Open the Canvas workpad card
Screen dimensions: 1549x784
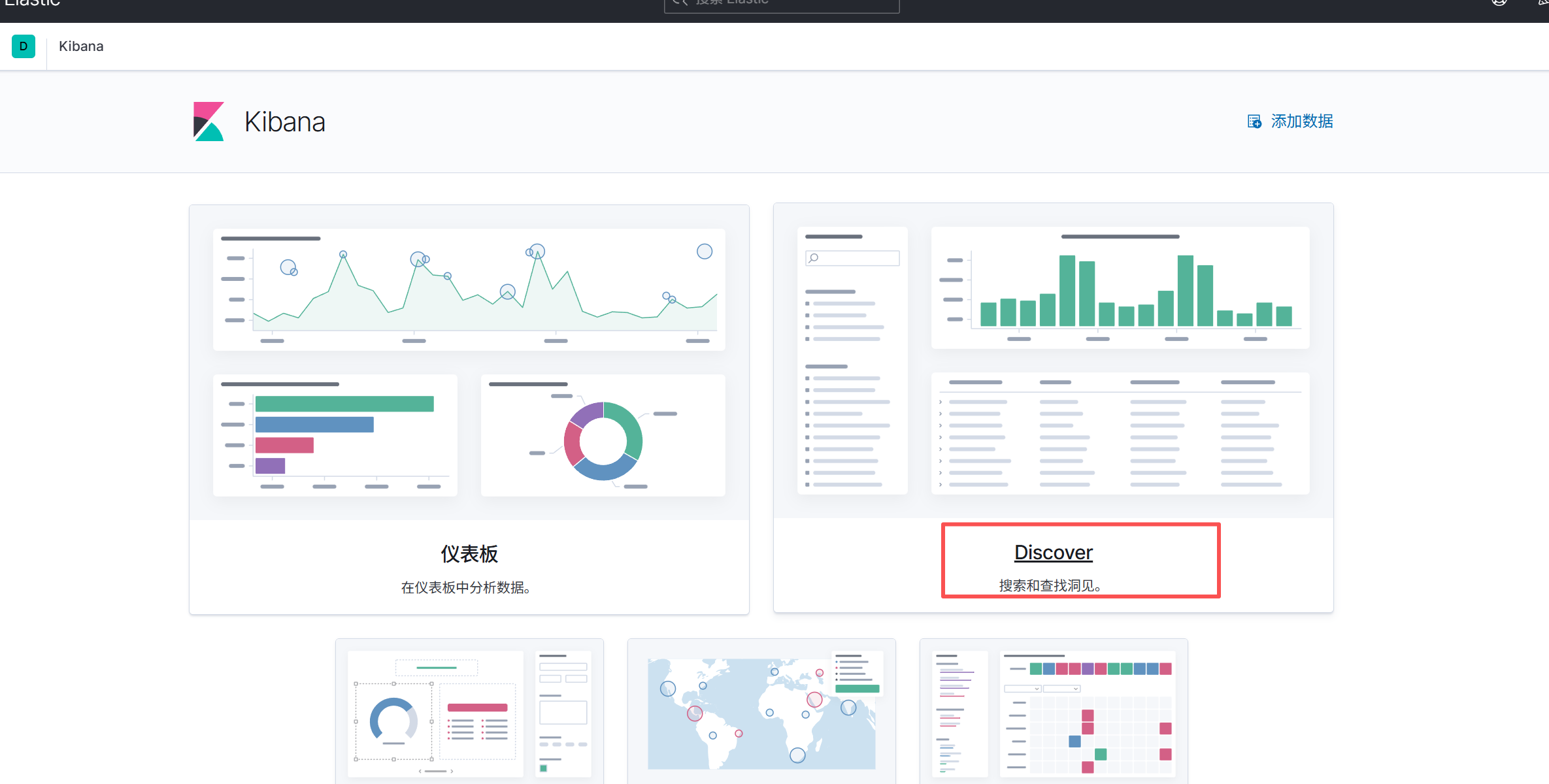point(469,712)
